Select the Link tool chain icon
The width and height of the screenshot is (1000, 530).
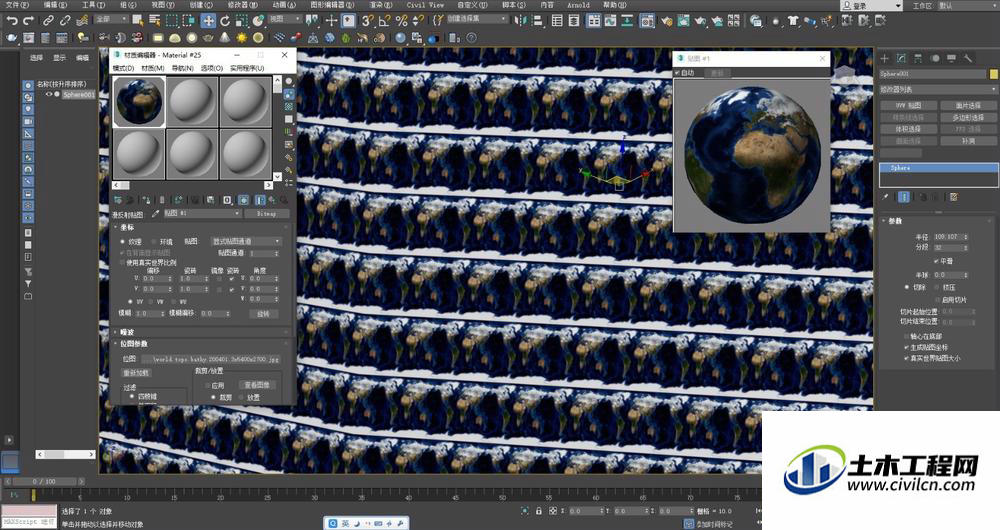[48, 20]
